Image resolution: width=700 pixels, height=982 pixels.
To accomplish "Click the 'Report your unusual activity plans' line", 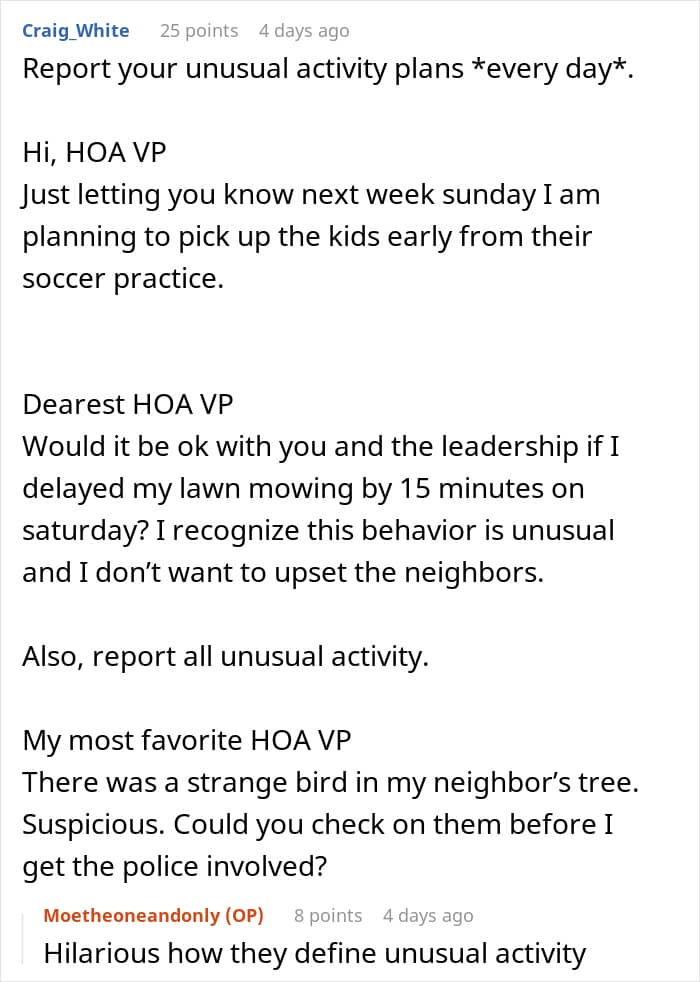I will coord(328,69).
